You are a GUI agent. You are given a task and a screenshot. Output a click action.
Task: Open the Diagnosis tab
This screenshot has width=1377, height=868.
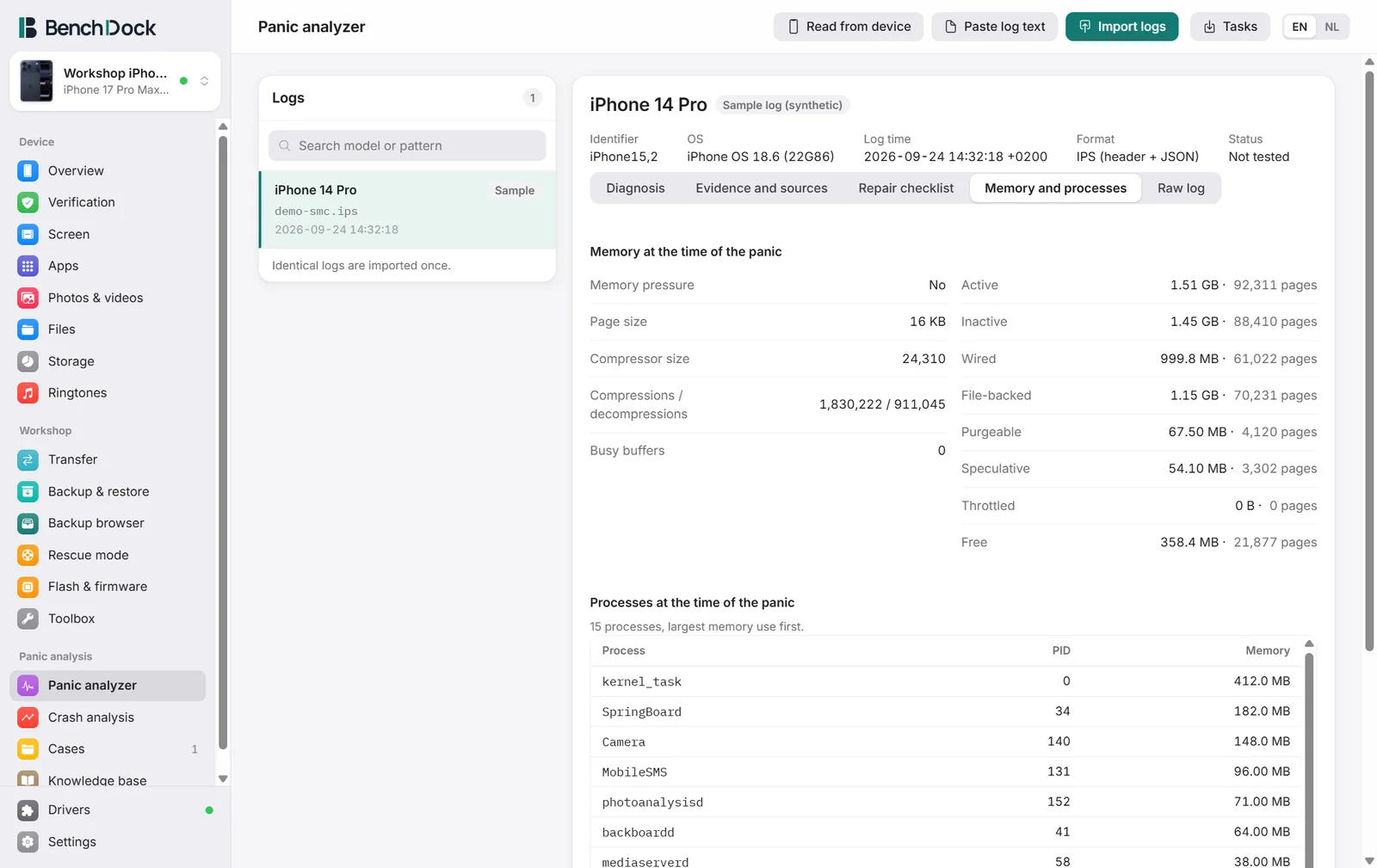pos(635,188)
